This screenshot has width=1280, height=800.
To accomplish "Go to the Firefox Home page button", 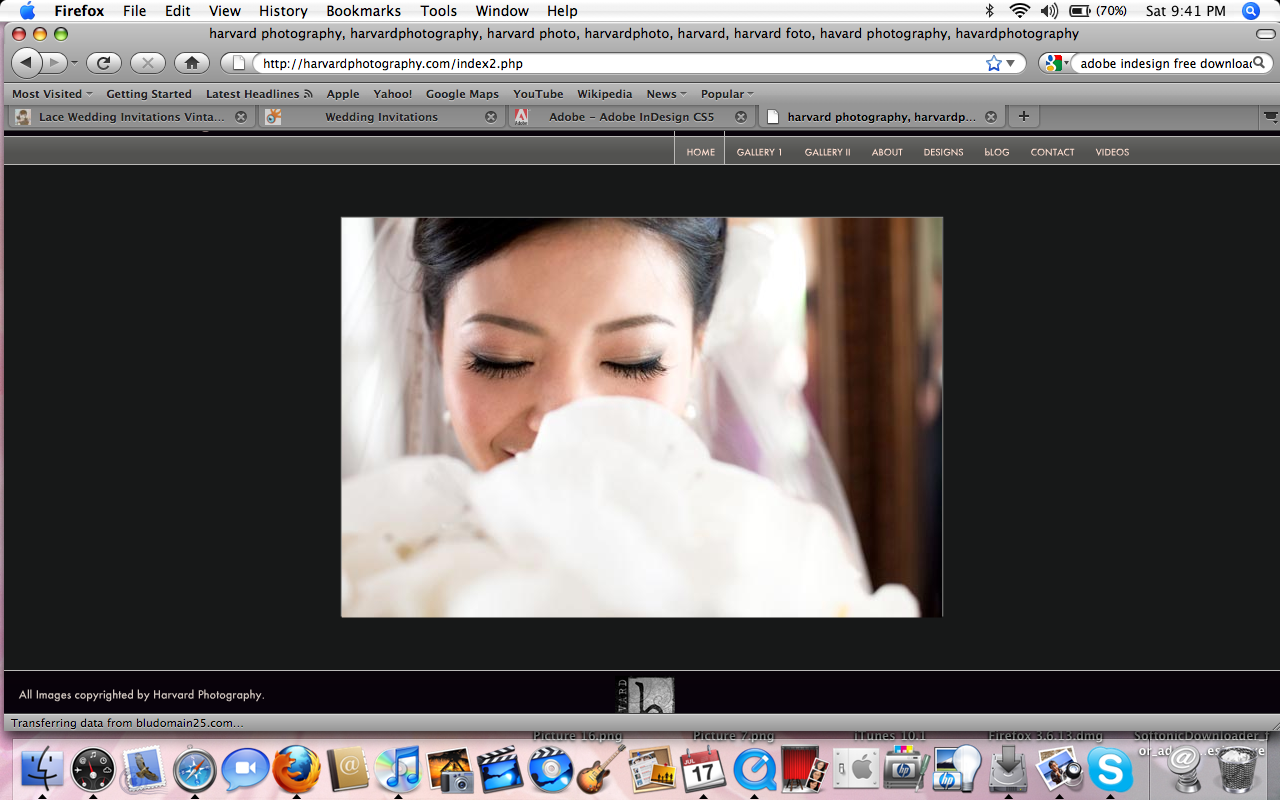I will (191, 63).
